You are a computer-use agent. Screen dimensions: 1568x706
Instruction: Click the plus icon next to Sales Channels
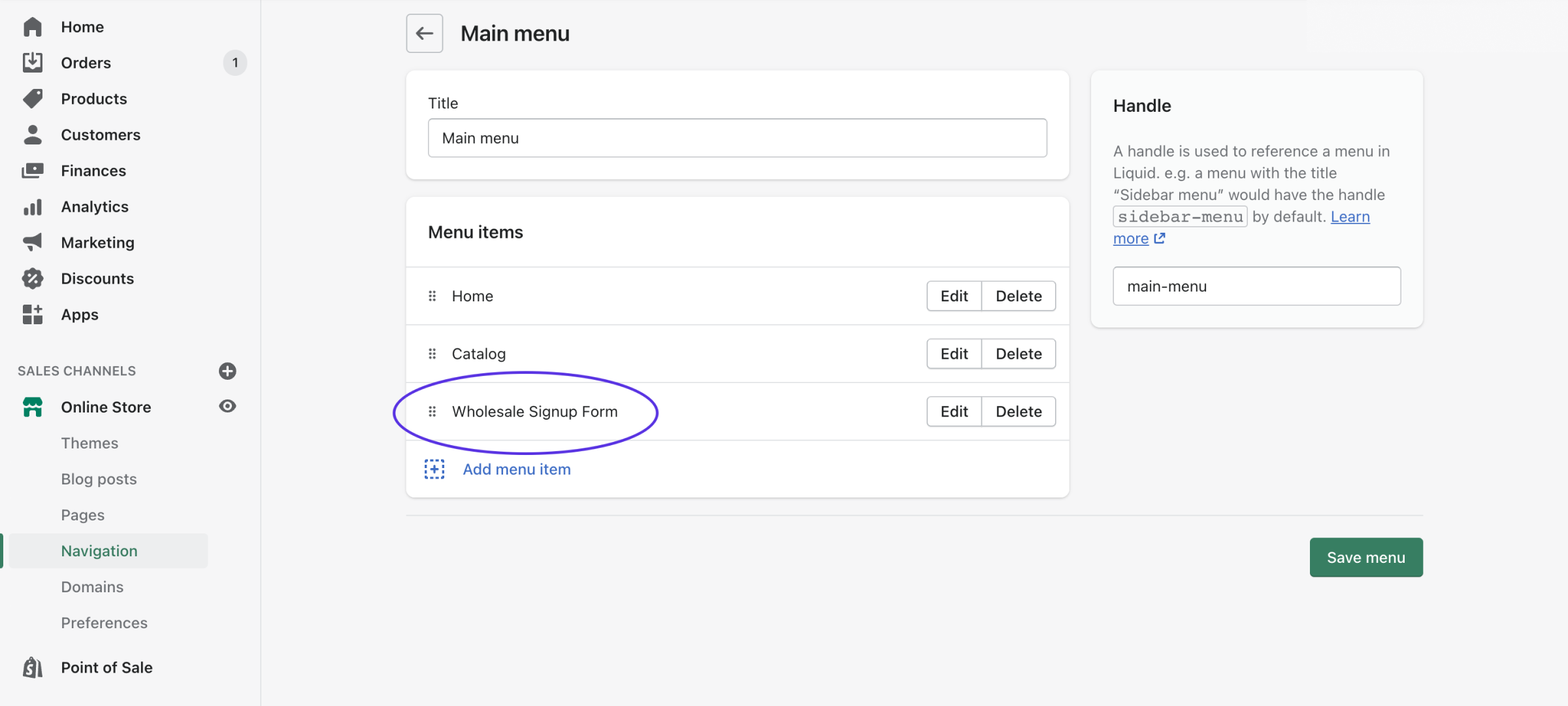click(227, 371)
